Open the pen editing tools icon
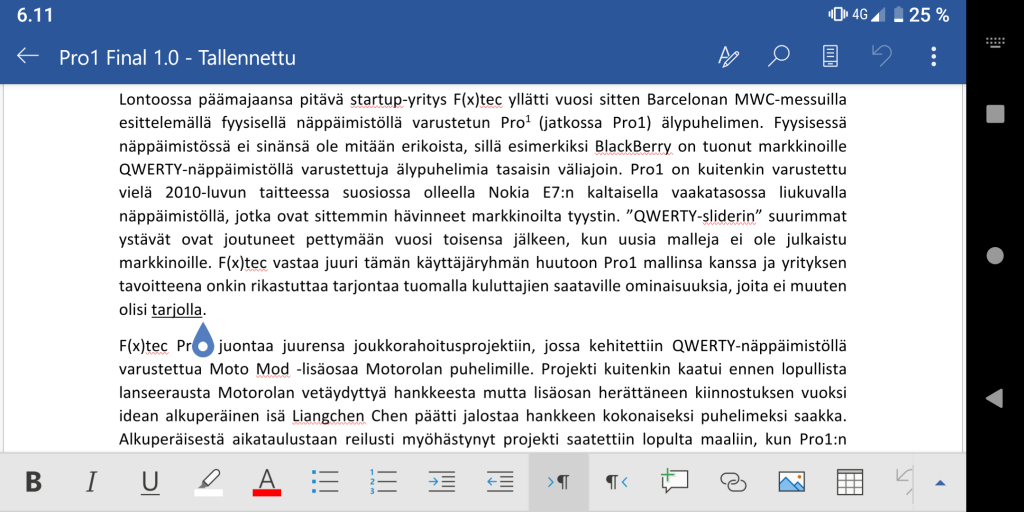Viewport: 1024px width, 512px height. (x=728, y=57)
